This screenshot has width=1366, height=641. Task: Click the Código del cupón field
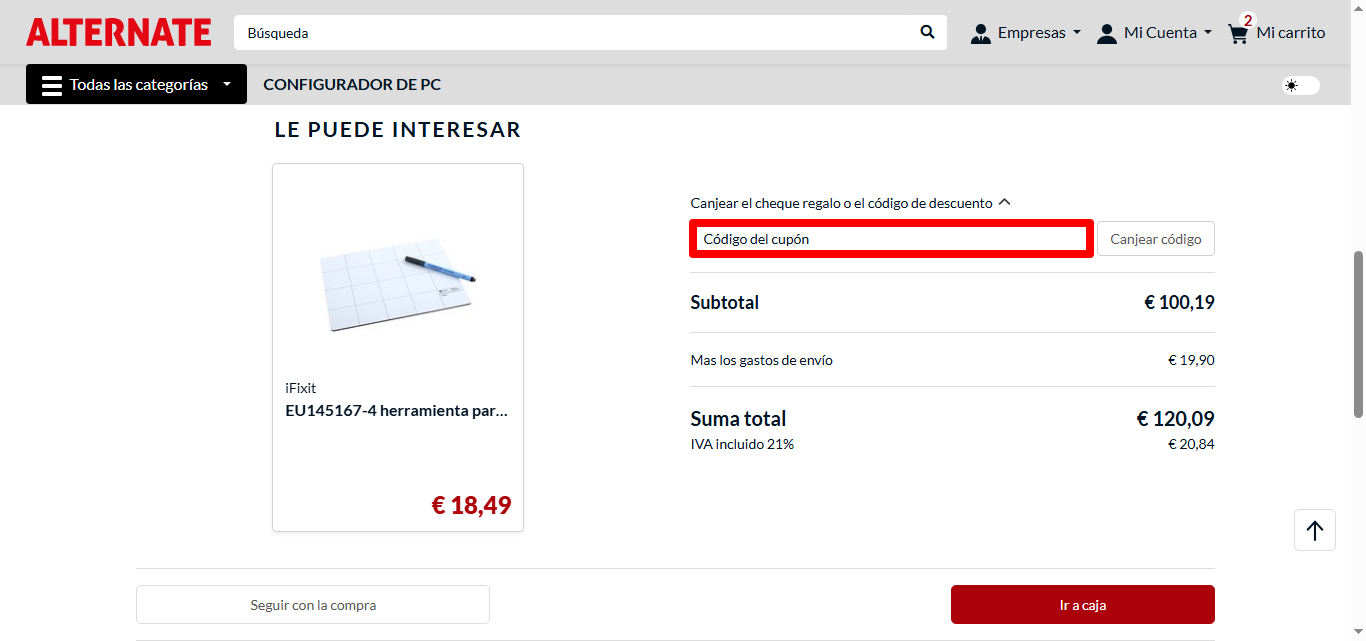[891, 239]
